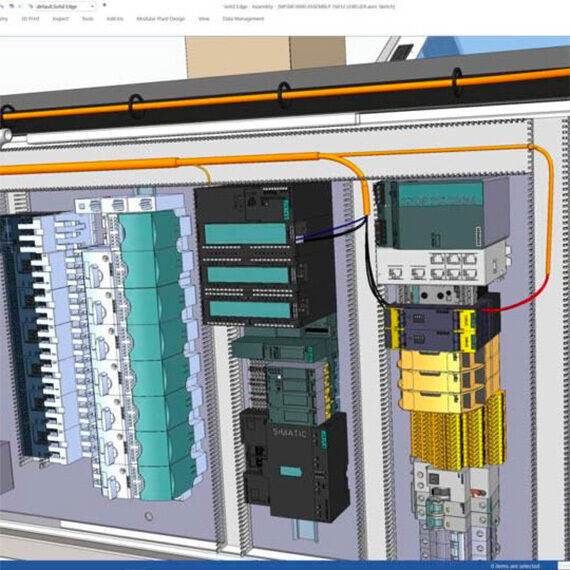The height and width of the screenshot is (570, 570).
Task: Switch to the View tab
Action: tap(204, 19)
